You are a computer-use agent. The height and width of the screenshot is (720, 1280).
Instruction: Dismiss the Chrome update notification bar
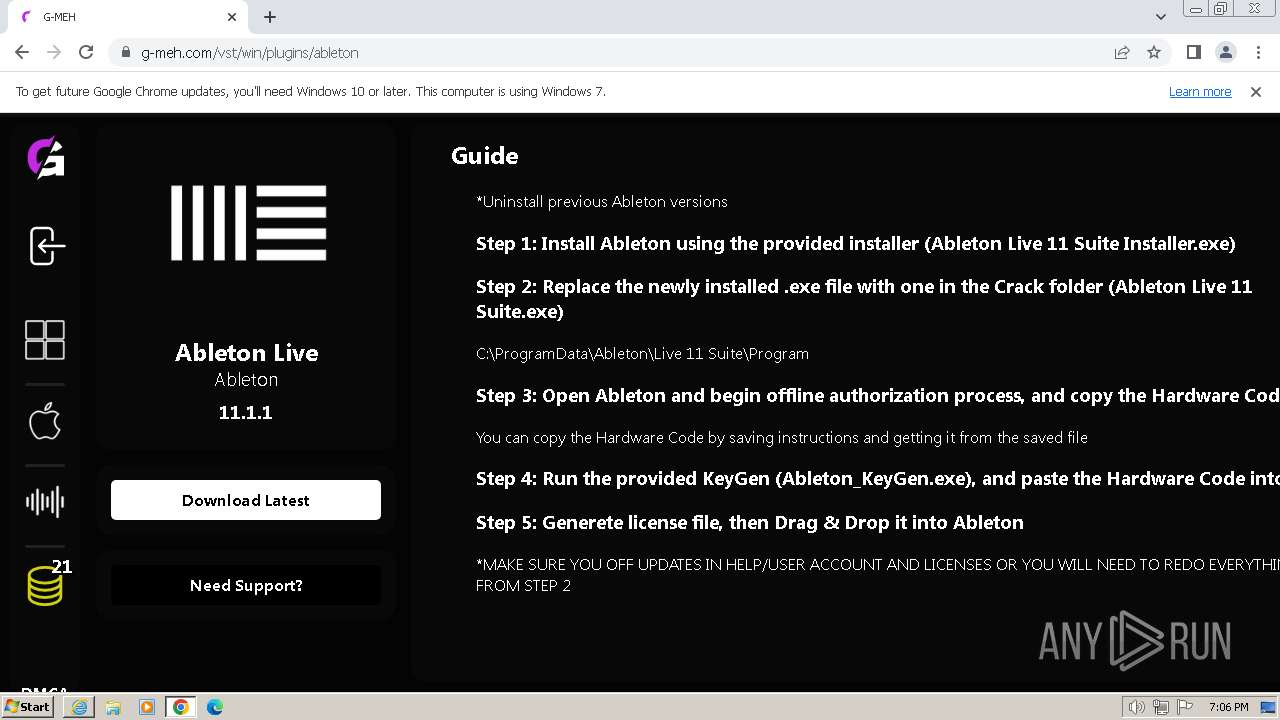[x=1256, y=91]
